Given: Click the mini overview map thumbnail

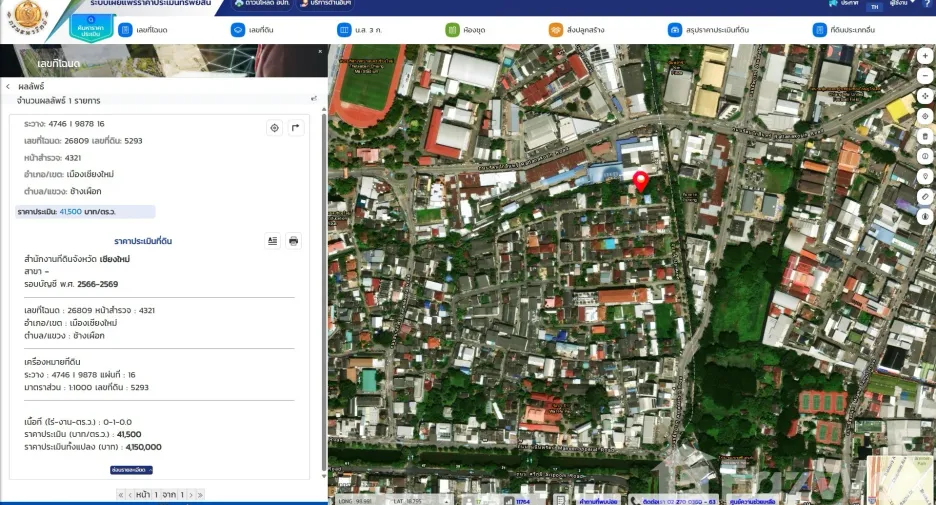Looking at the screenshot, I should tap(900, 480).
